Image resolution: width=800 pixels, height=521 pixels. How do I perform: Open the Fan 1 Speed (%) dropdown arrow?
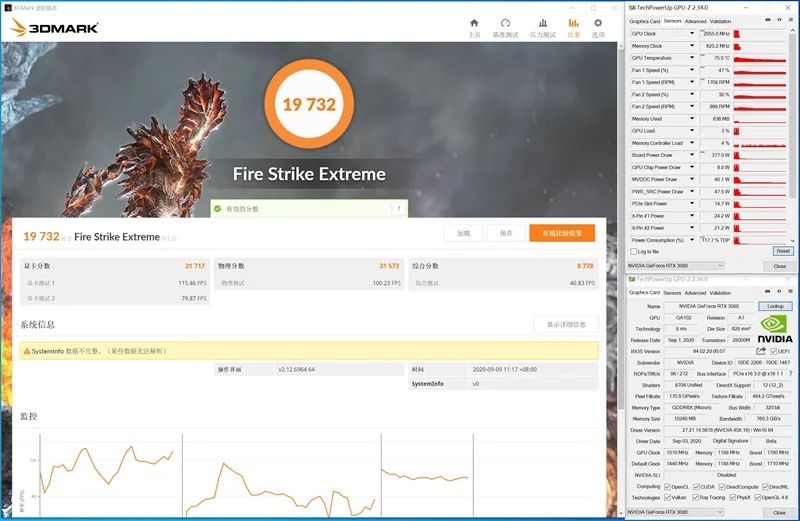tap(692, 70)
